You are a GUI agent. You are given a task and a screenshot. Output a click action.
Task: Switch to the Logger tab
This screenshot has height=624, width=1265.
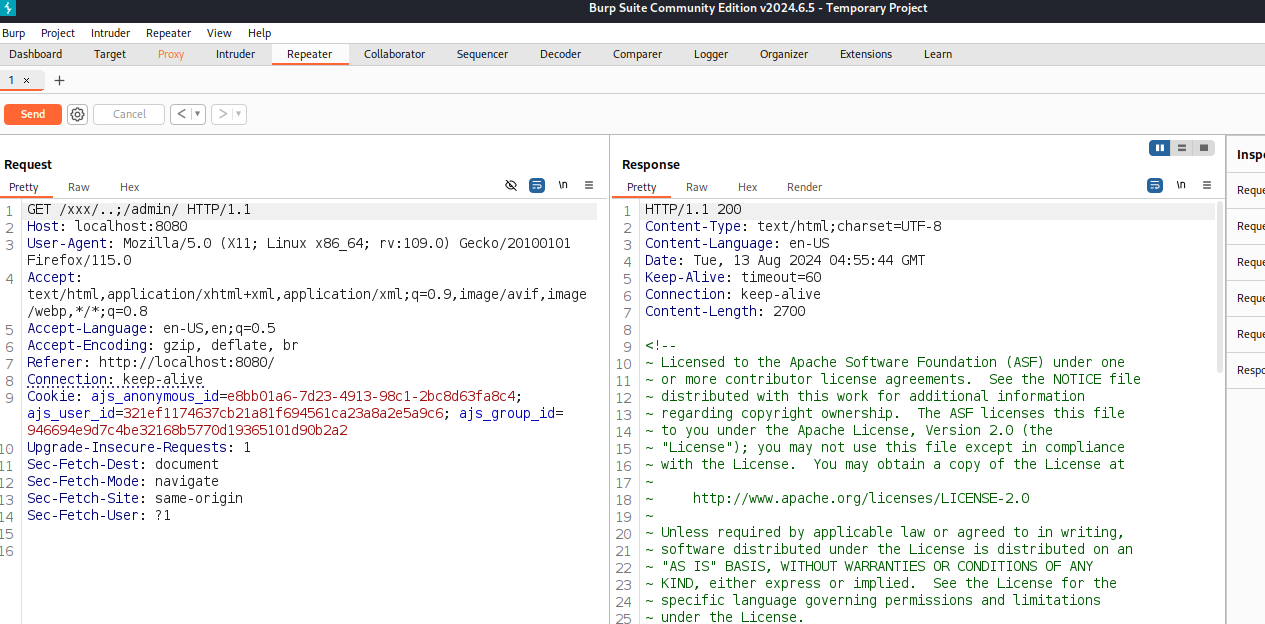pyautogui.click(x=711, y=54)
